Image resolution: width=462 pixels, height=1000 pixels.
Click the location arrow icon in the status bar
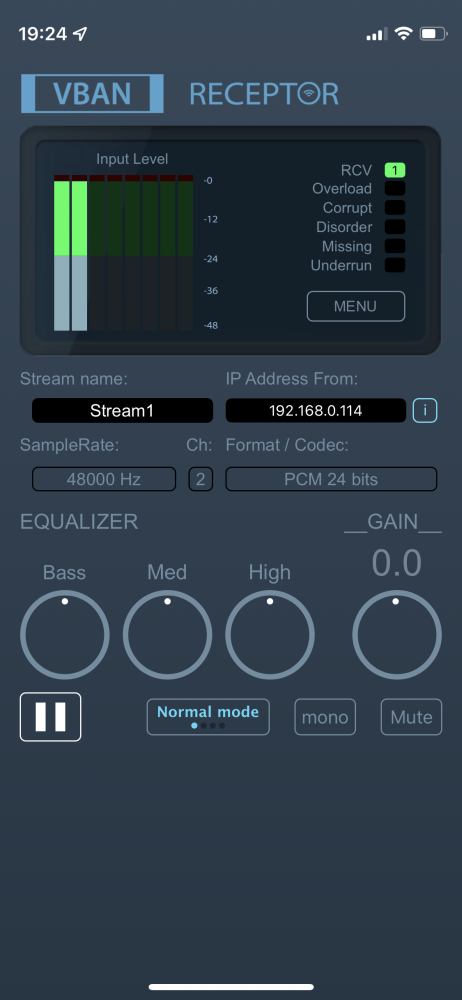click(x=80, y=34)
